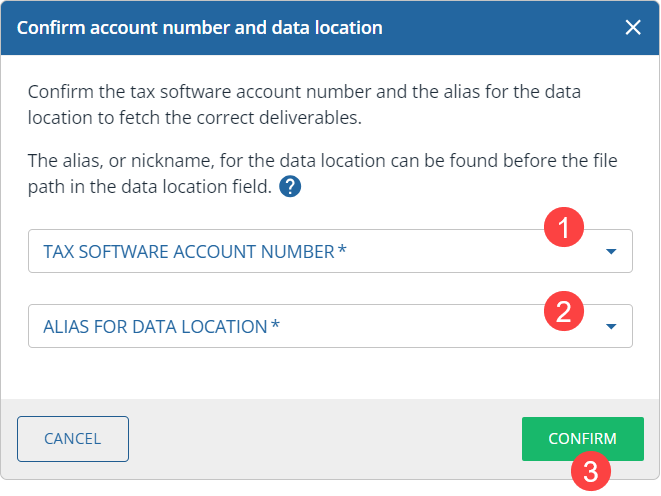Click the 'ALIAS FOR DATA LOCATION' label text
The width and height of the screenshot is (661, 496).
click(x=155, y=326)
